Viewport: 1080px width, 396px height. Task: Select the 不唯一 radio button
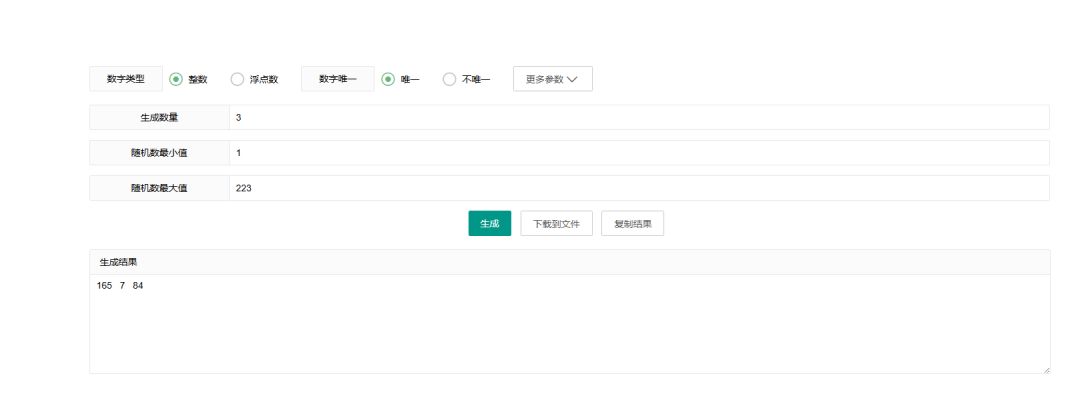pos(449,79)
